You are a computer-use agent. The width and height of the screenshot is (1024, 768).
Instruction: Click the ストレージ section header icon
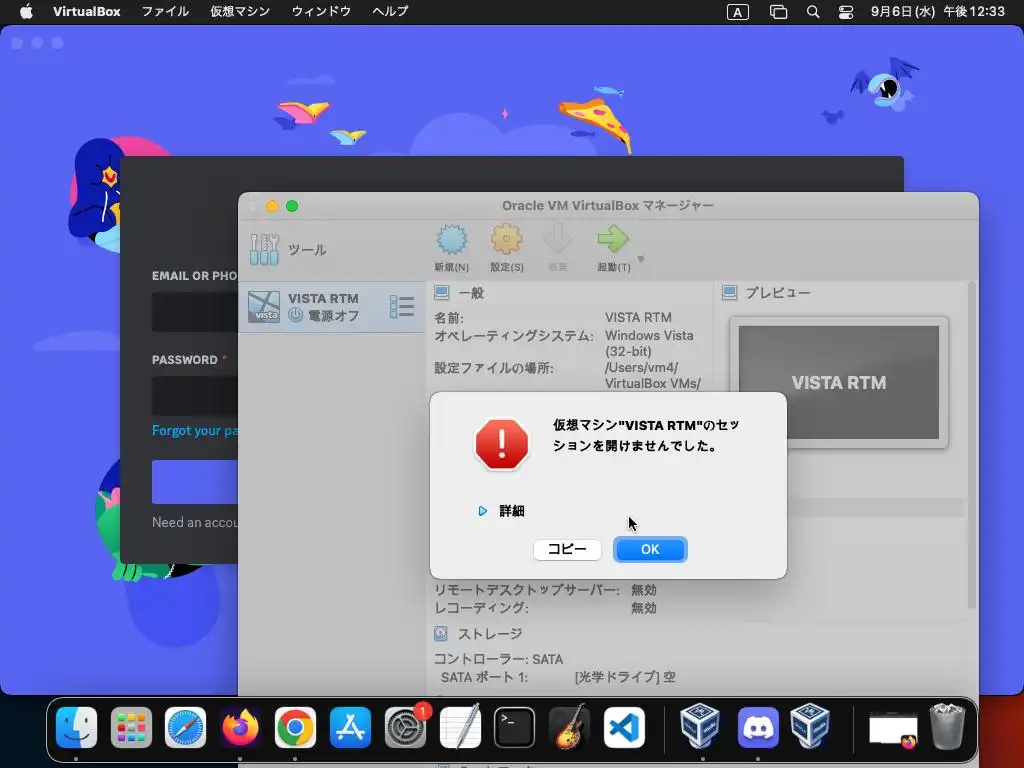(441, 633)
